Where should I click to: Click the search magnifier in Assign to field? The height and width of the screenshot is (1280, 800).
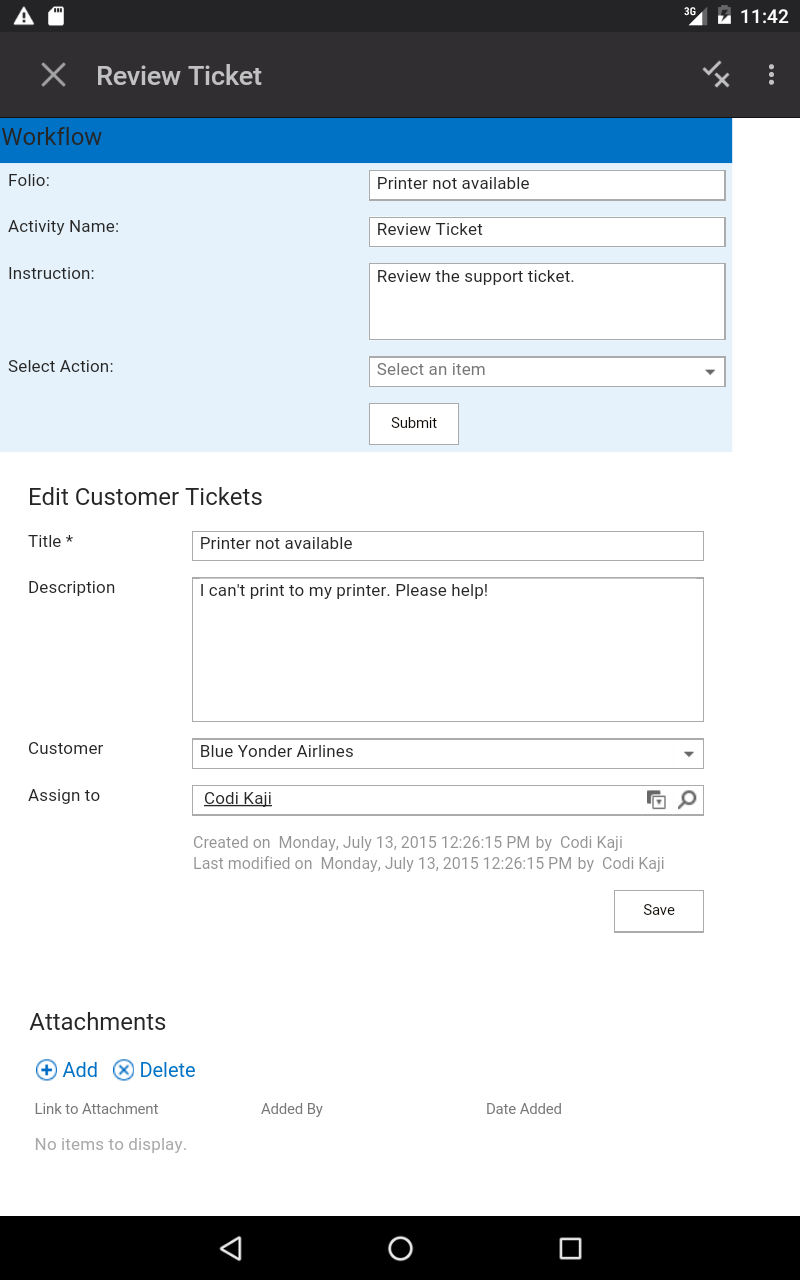point(687,799)
